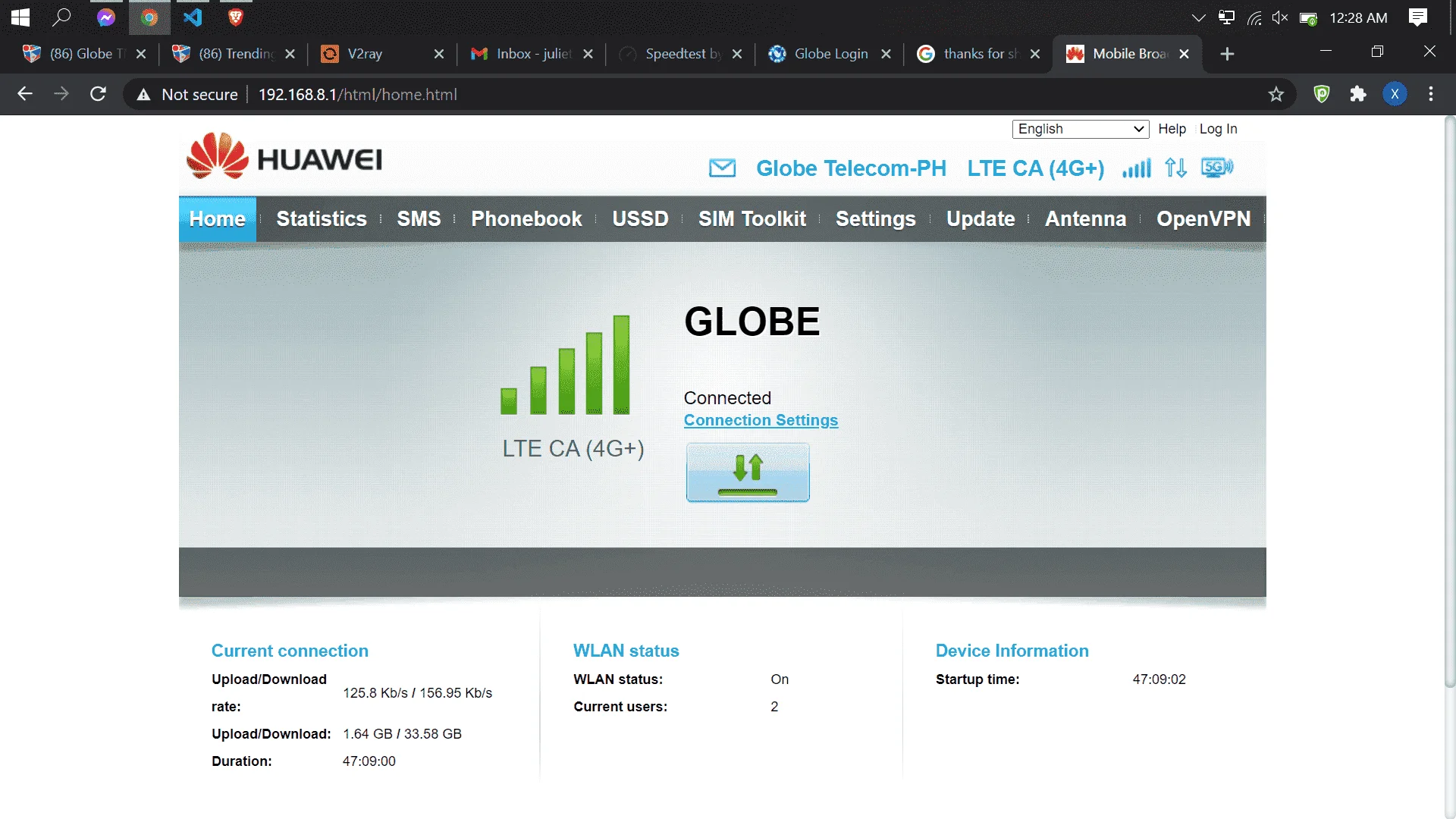This screenshot has width=1456, height=819.
Task: Close the Mobile Broadband browser tab
Action: [1185, 54]
